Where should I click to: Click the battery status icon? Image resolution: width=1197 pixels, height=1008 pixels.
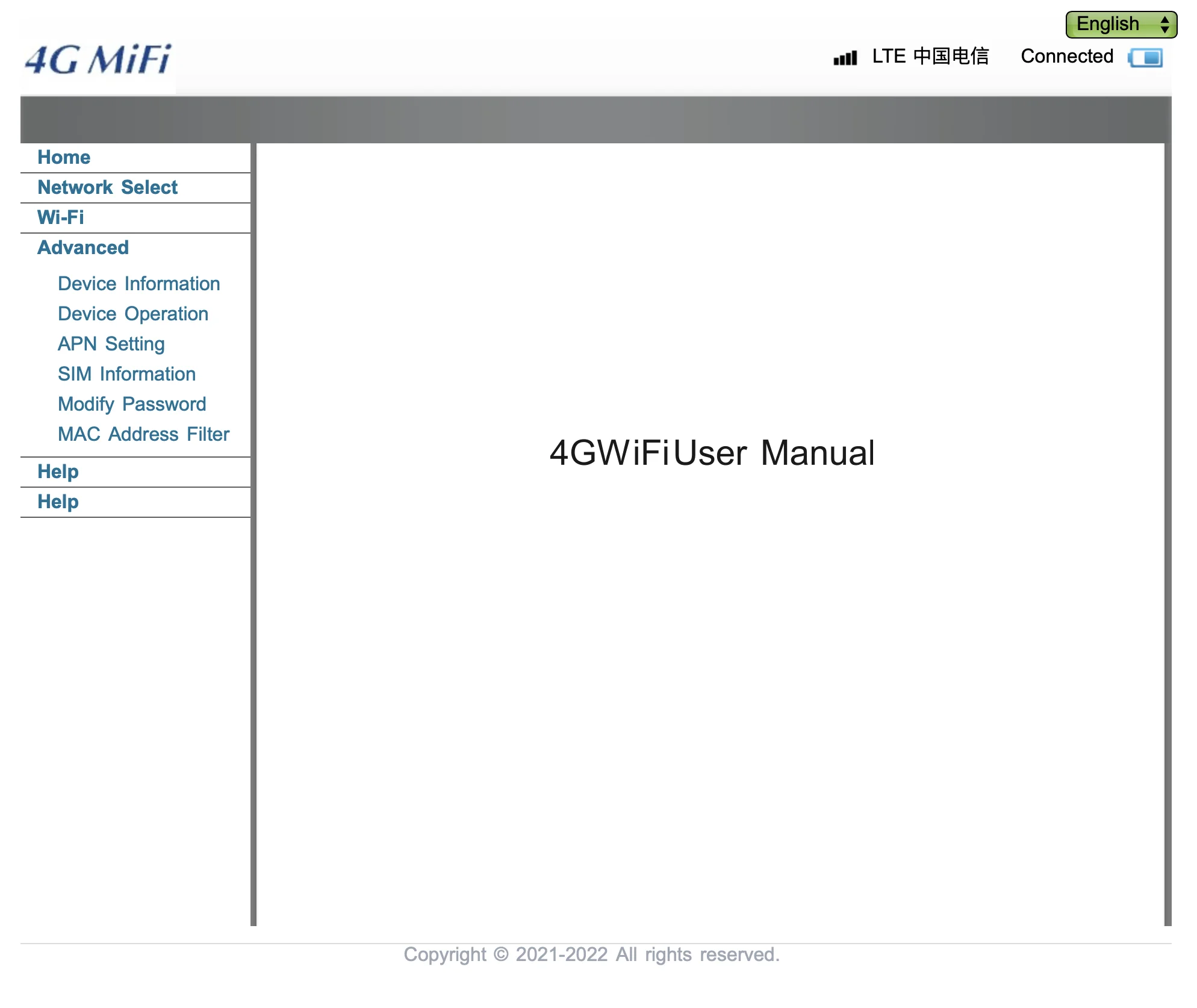1146,58
